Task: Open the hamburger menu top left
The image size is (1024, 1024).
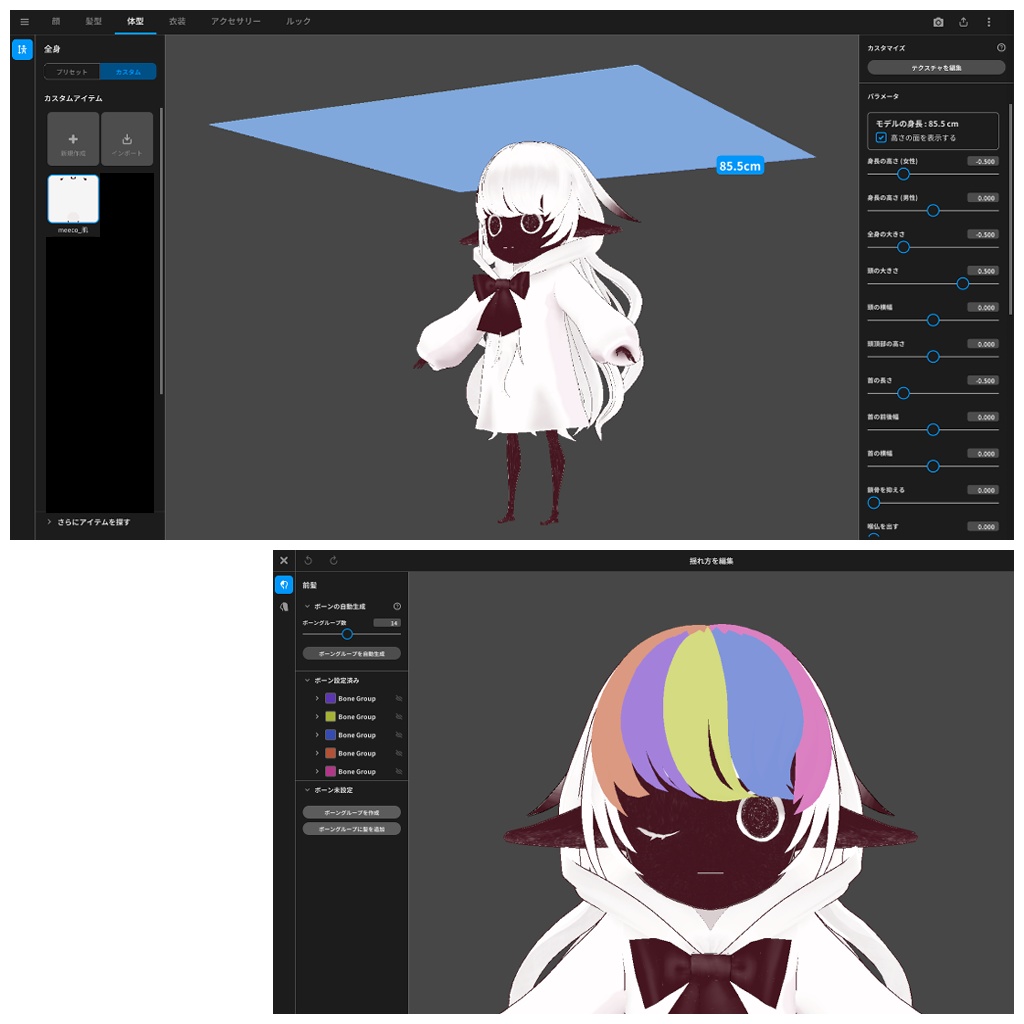Action: click(24, 21)
